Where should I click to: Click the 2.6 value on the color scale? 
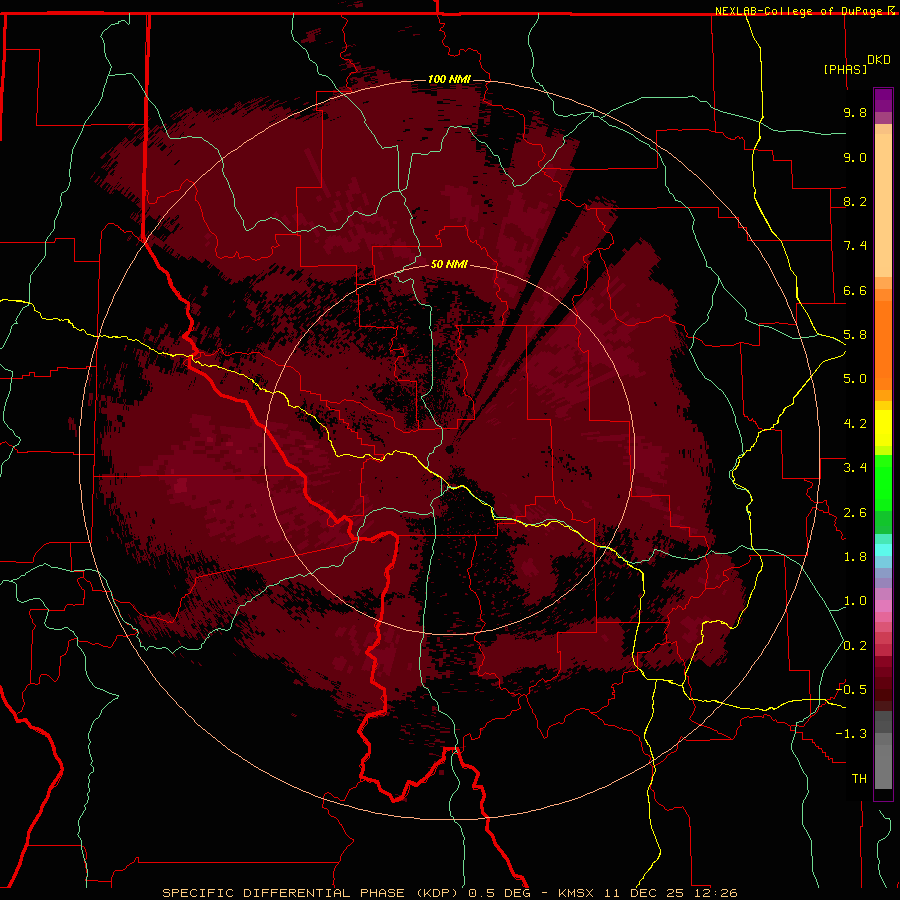pos(855,513)
